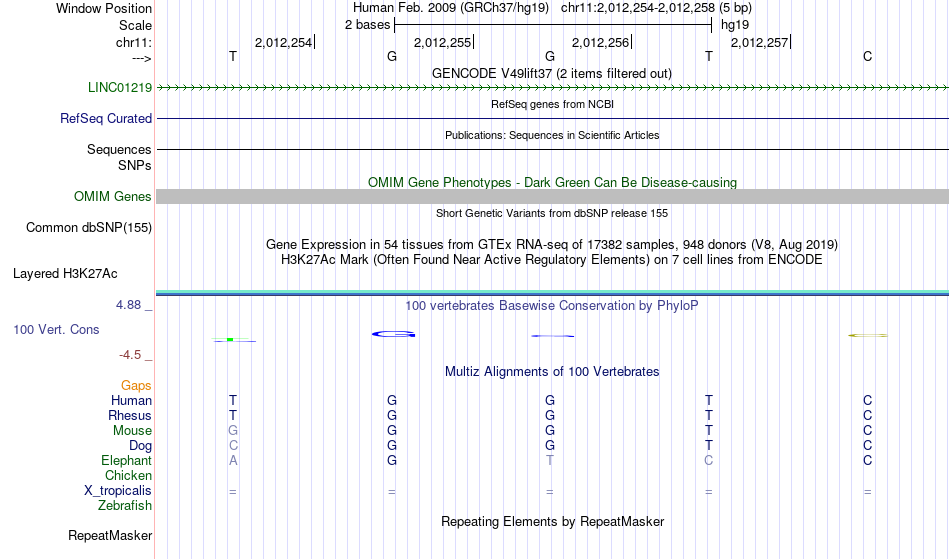Click the 2,012,255 position marker
Image resolution: width=950 pixels, height=559 pixels.
pyautogui.click(x=443, y=42)
